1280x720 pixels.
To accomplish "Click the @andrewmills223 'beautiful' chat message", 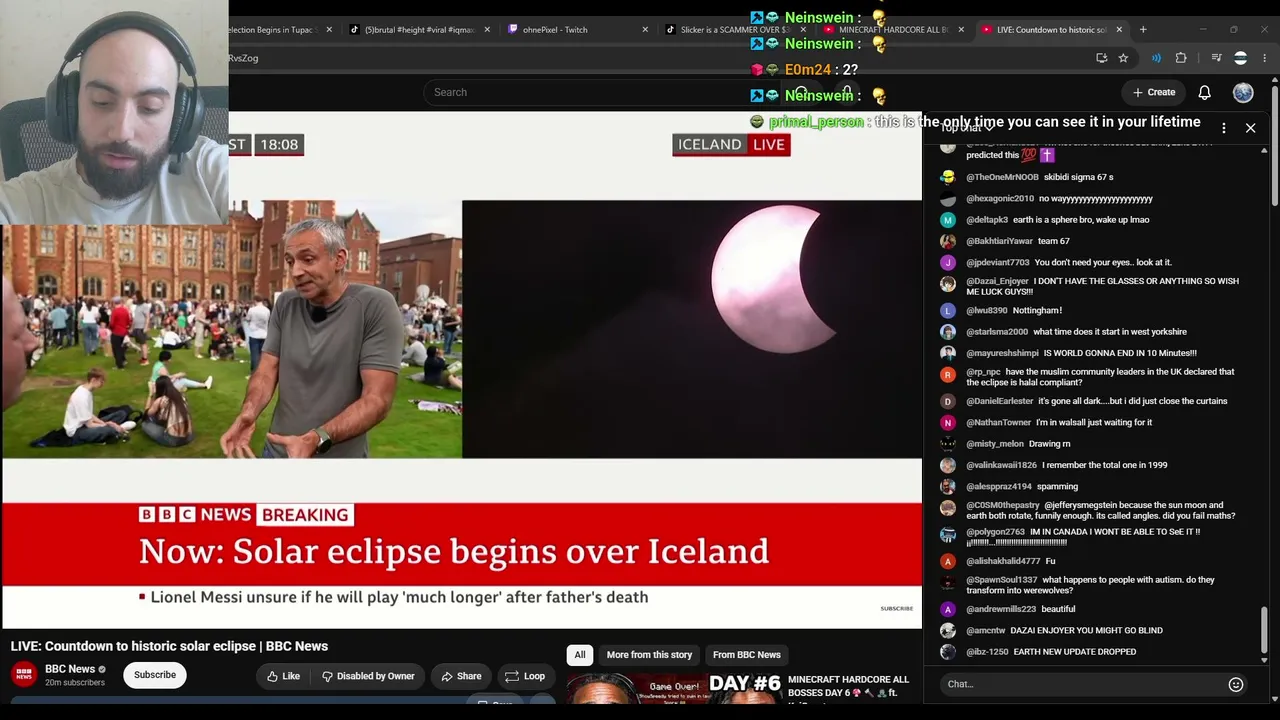I will pyautogui.click(x=1058, y=609).
